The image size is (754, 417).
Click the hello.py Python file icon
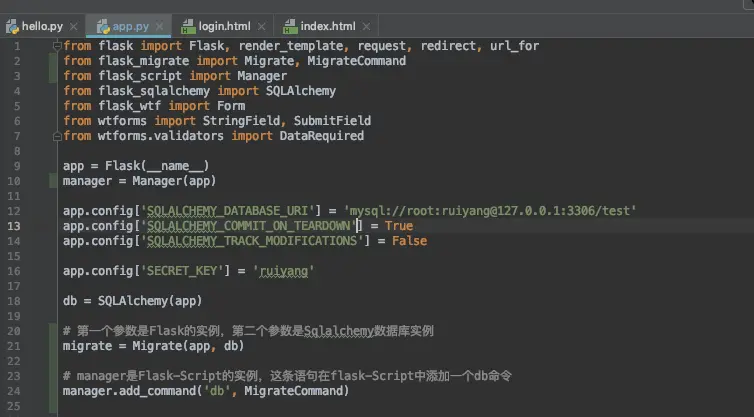coord(12,26)
